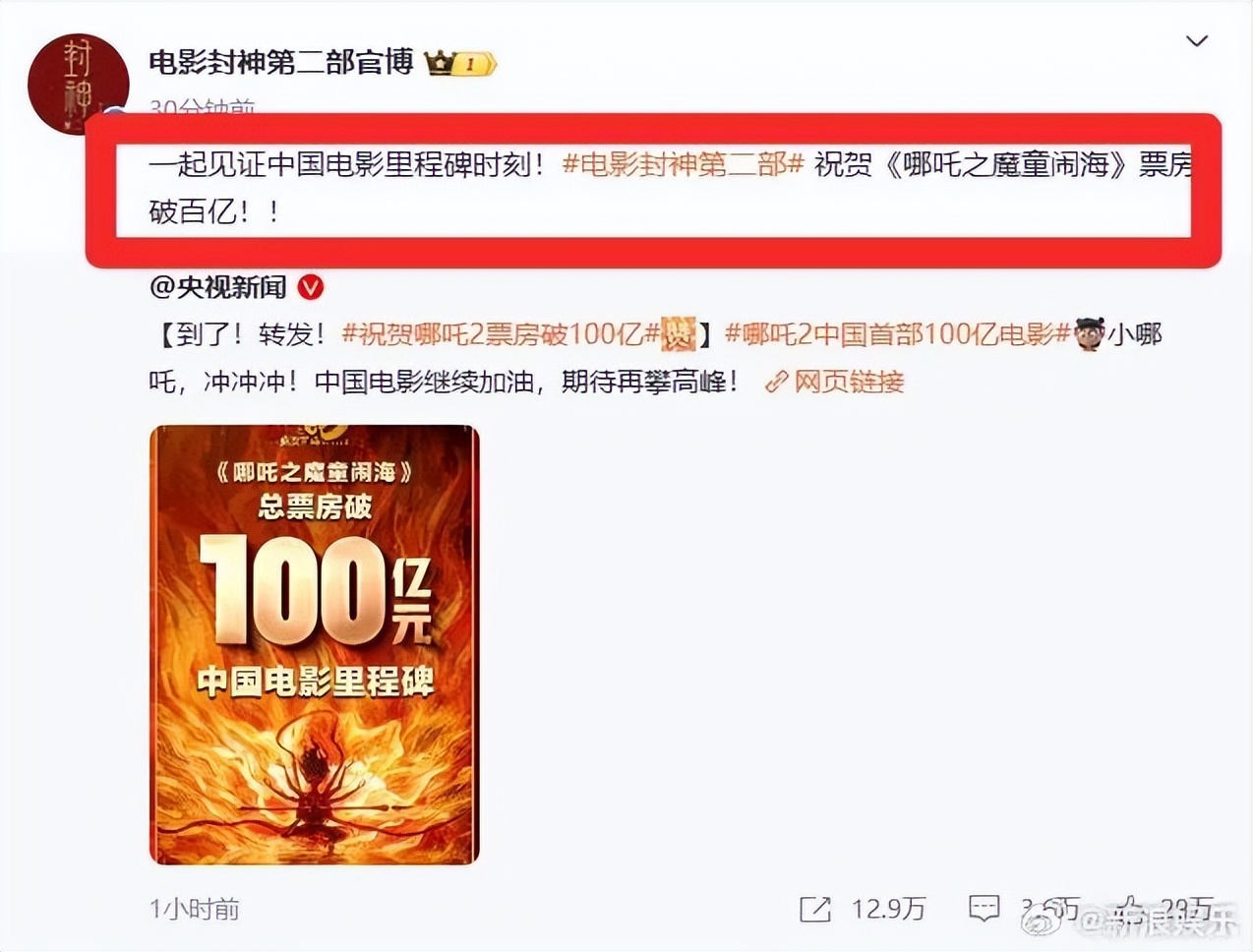This screenshot has height=952, width=1253.
Task: Open the 电影封神第二部官博 profile name
Action: (x=281, y=62)
